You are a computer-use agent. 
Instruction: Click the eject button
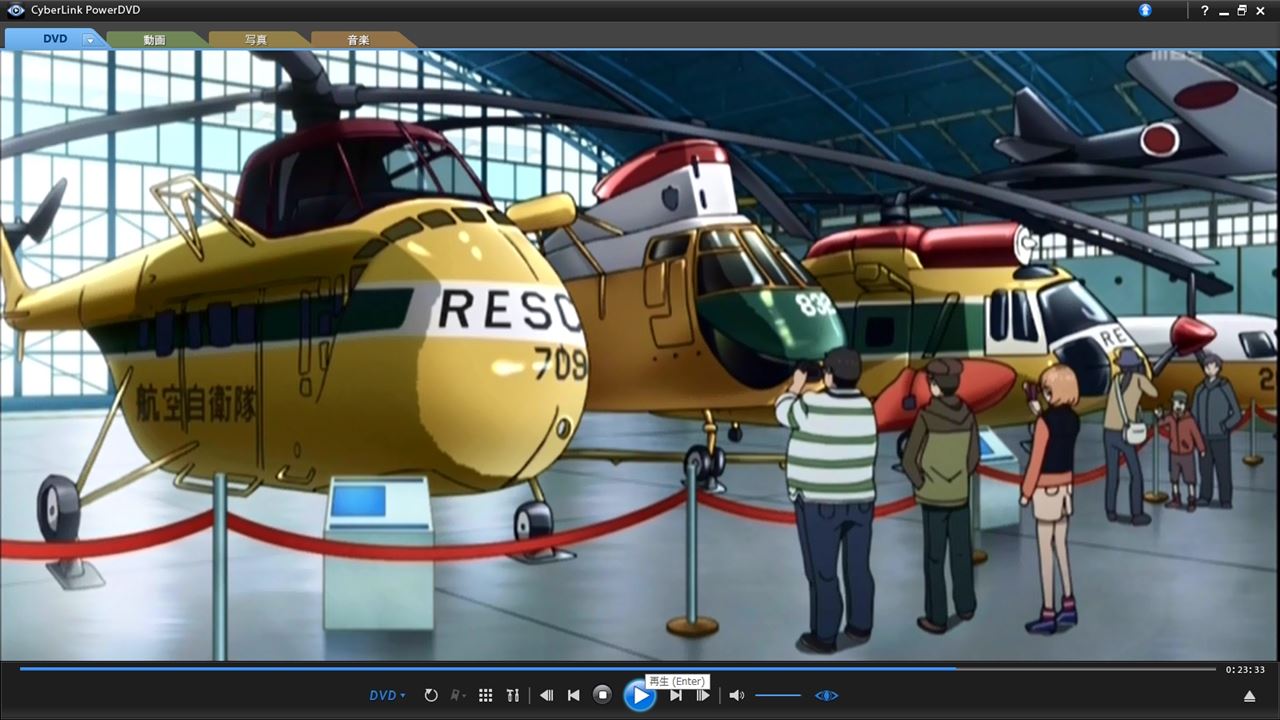(x=1249, y=696)
